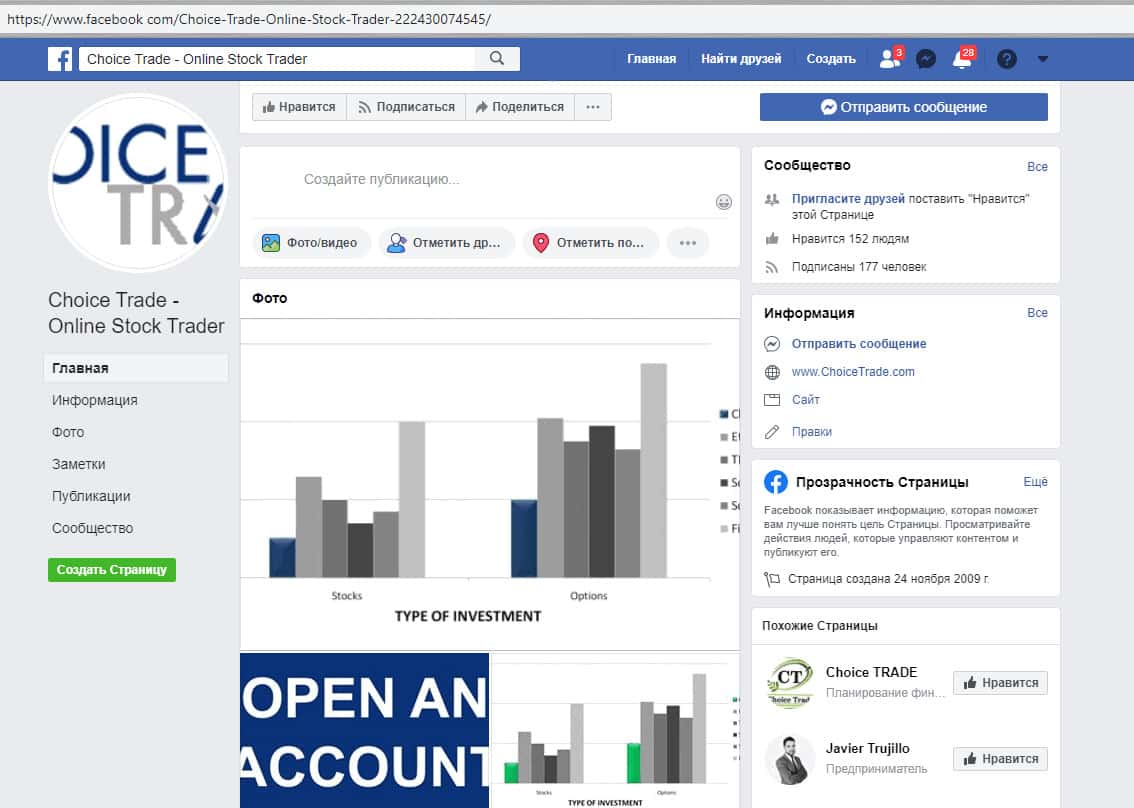Click Javier Trujillo profile photo
This screenshot has height=808, width=1134.
click(790, 760)
